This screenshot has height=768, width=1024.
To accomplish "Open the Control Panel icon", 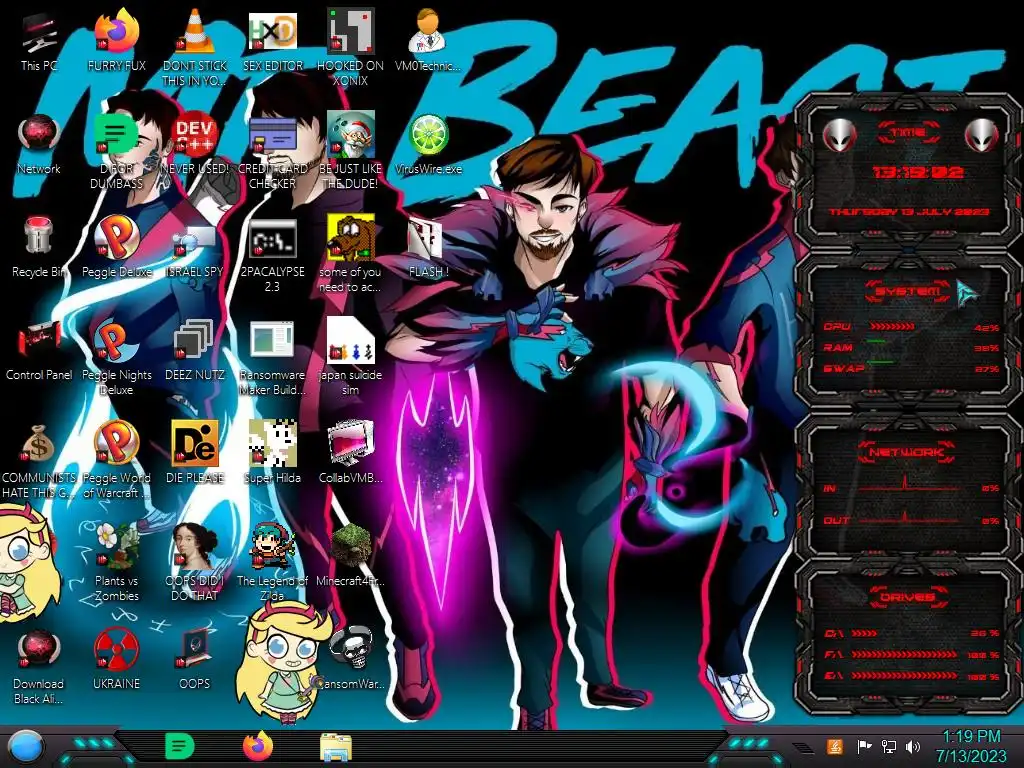I will [39, 351].
